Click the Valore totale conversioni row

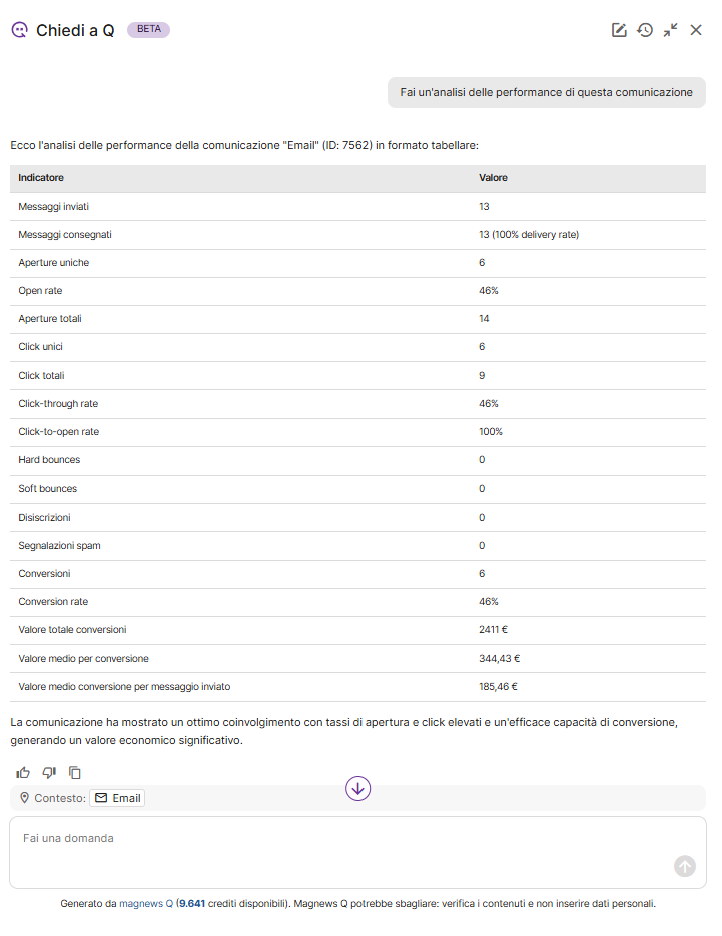[358, 630]
